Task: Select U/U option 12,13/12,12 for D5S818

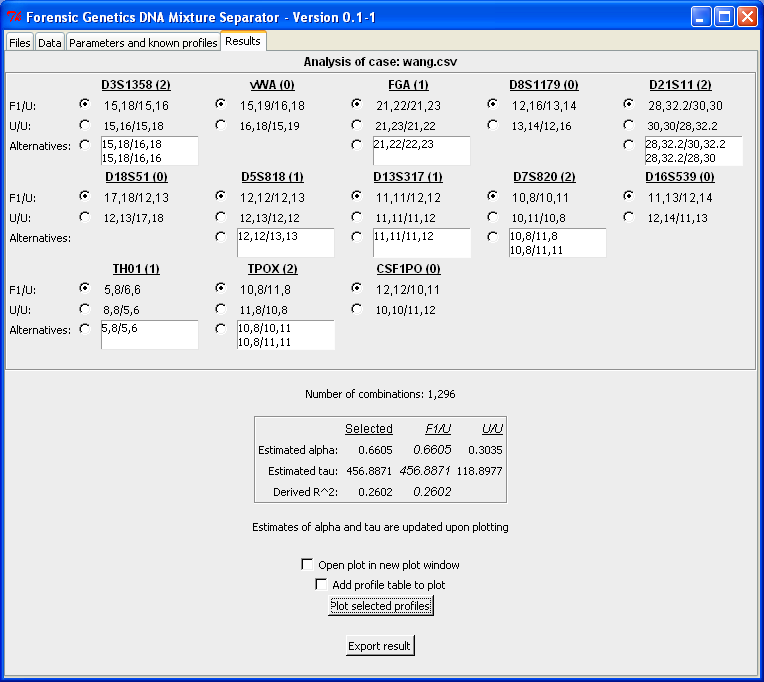Action: (x=221, y=216)
